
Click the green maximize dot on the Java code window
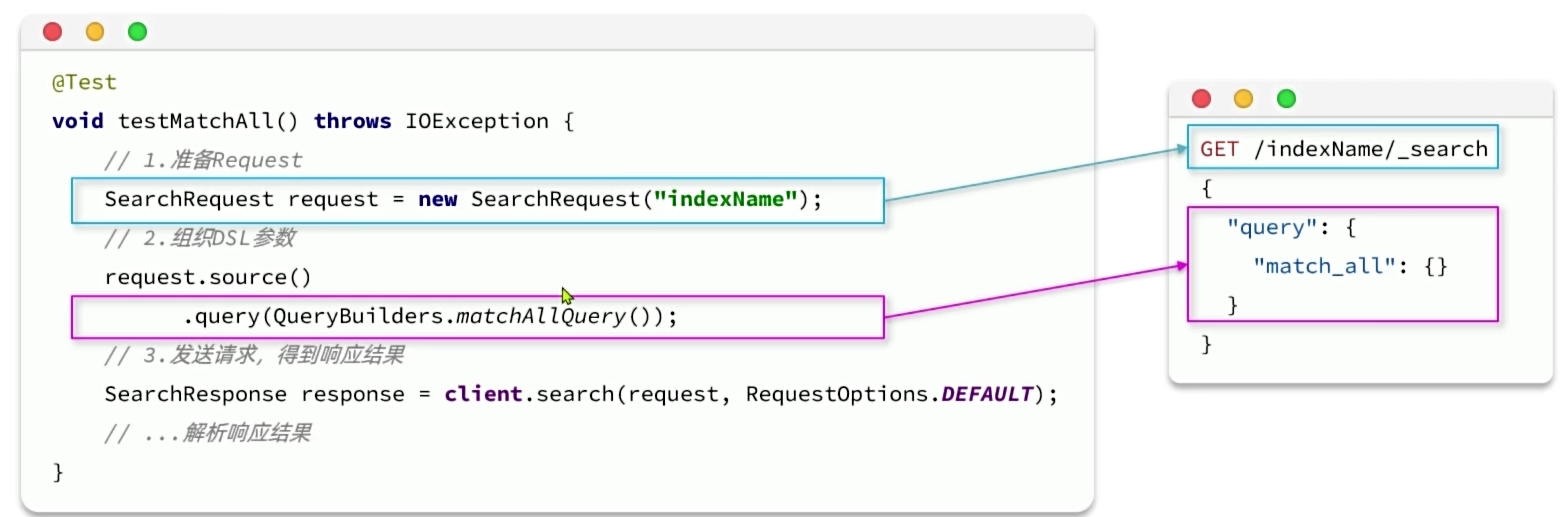(137, 32)
